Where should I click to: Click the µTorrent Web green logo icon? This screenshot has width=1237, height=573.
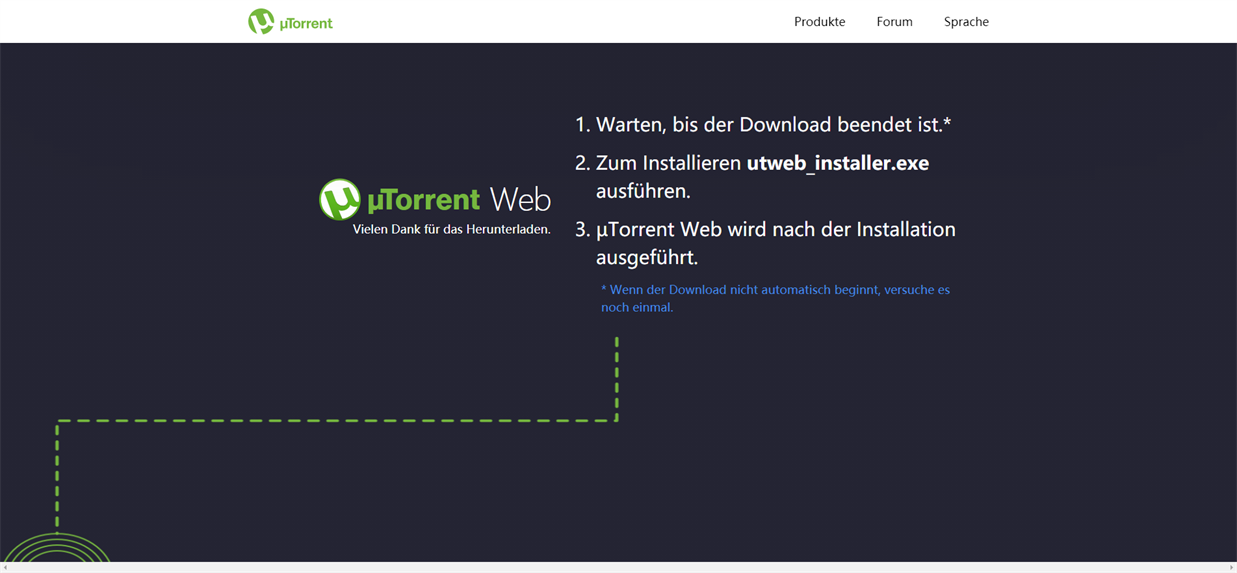[x=340, y=200]
